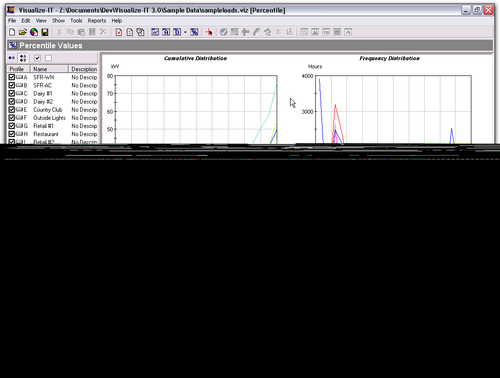This screenshot has width=500, height=378.
Task: Toggle checkbox for profile D Dairy #2
Action: coord(12,101)
